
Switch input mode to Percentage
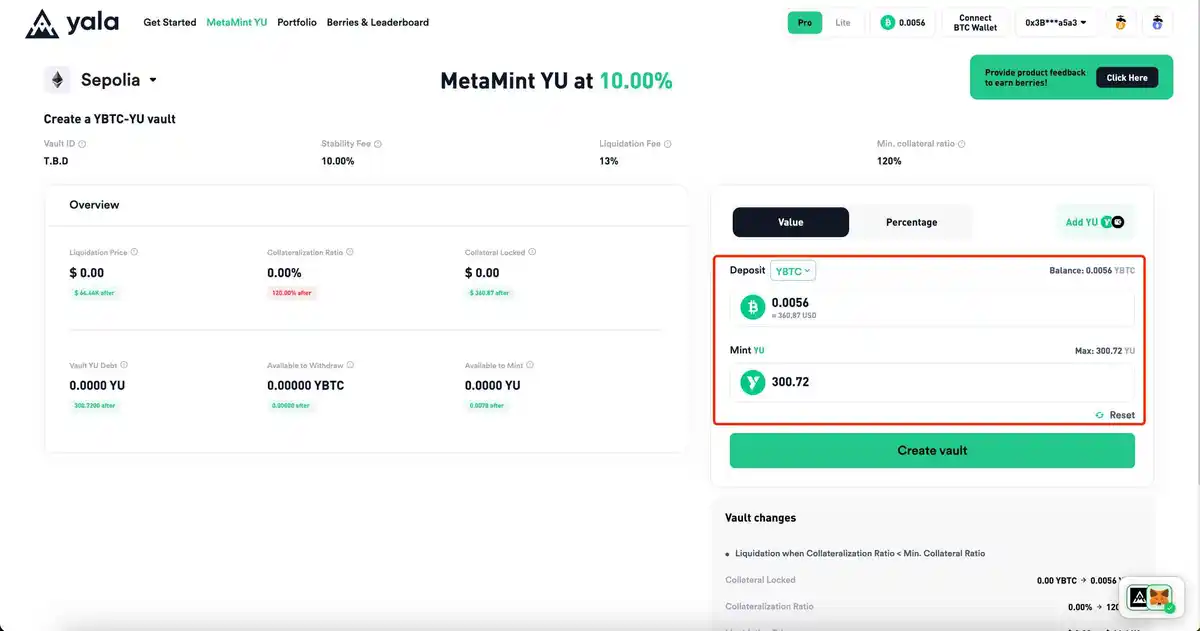[x=911, y=222]
